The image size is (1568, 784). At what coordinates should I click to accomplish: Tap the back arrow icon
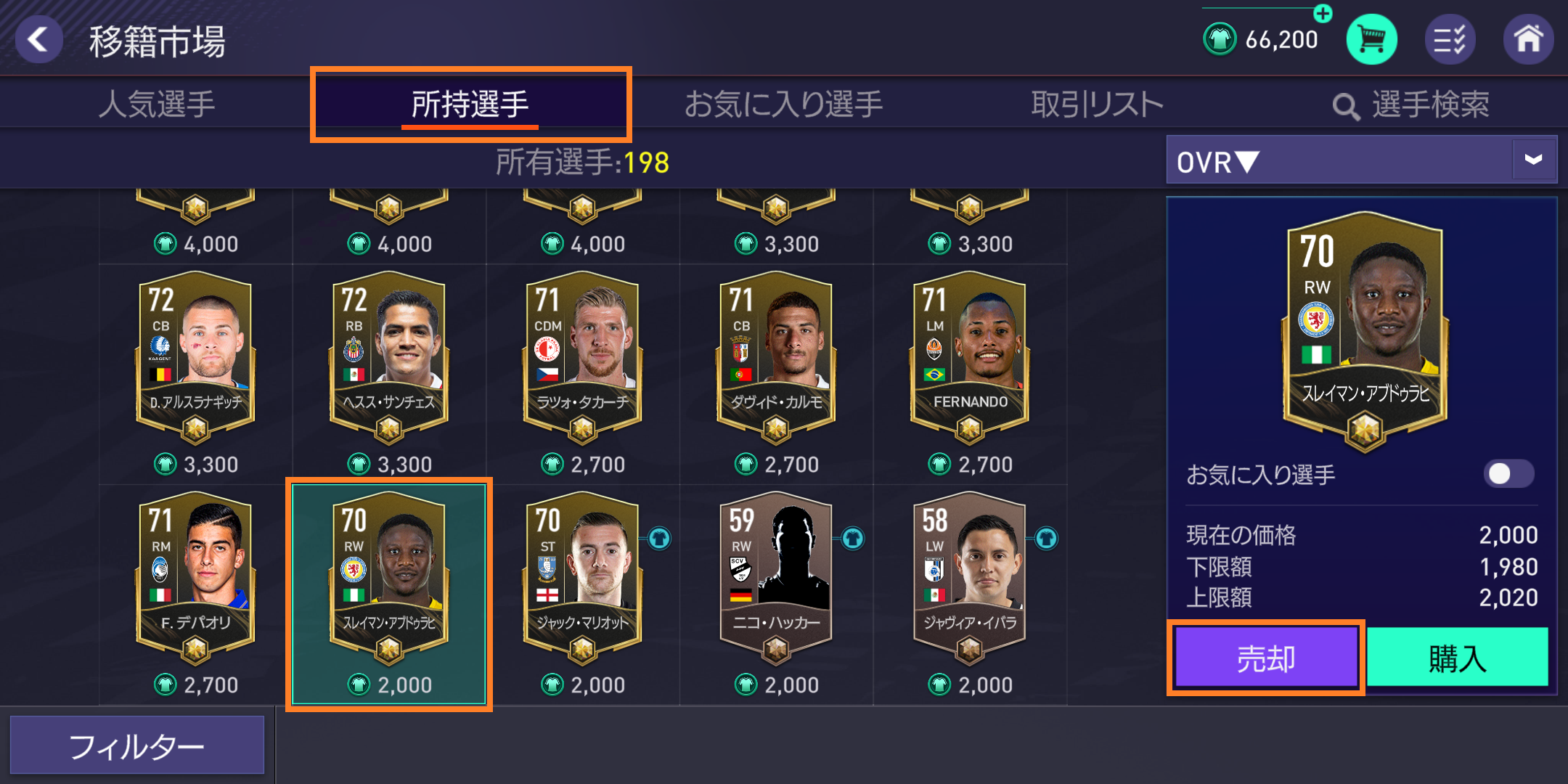click(39, 39)
